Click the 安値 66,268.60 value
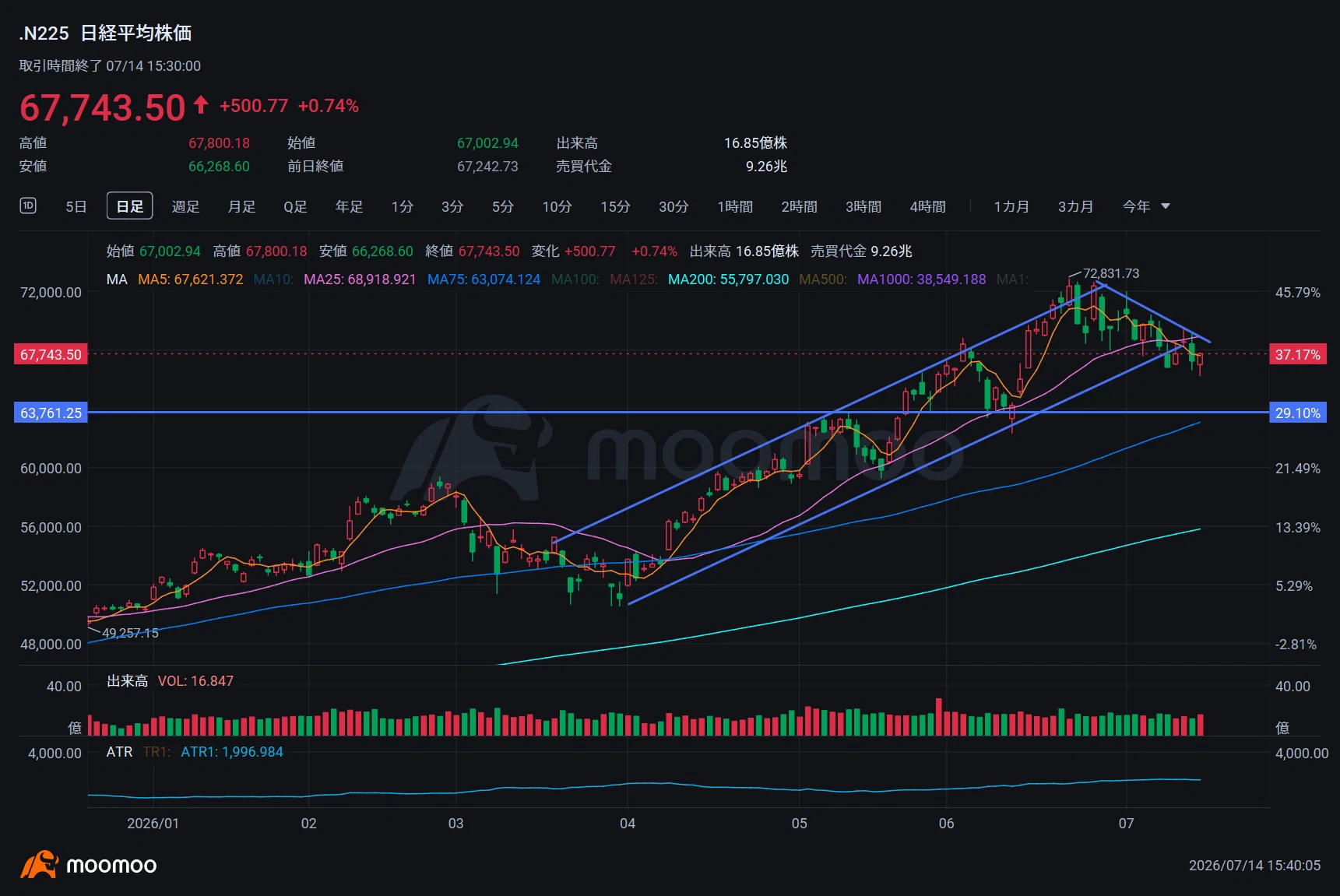Screen dimensions: 1340x896 (x=219, y=167)
